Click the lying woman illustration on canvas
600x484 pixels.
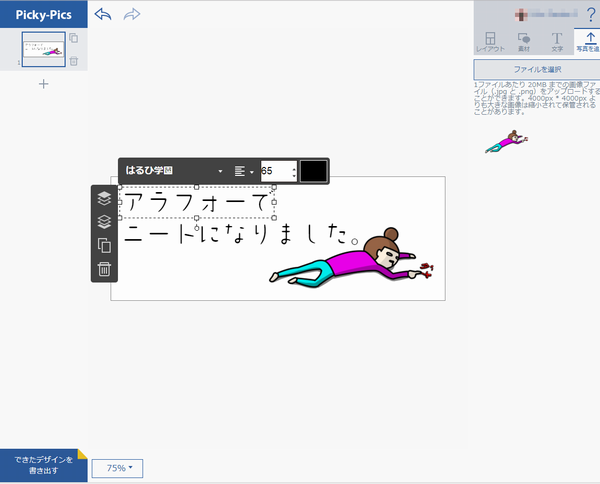pyautogui.click(x=351, y=257)
